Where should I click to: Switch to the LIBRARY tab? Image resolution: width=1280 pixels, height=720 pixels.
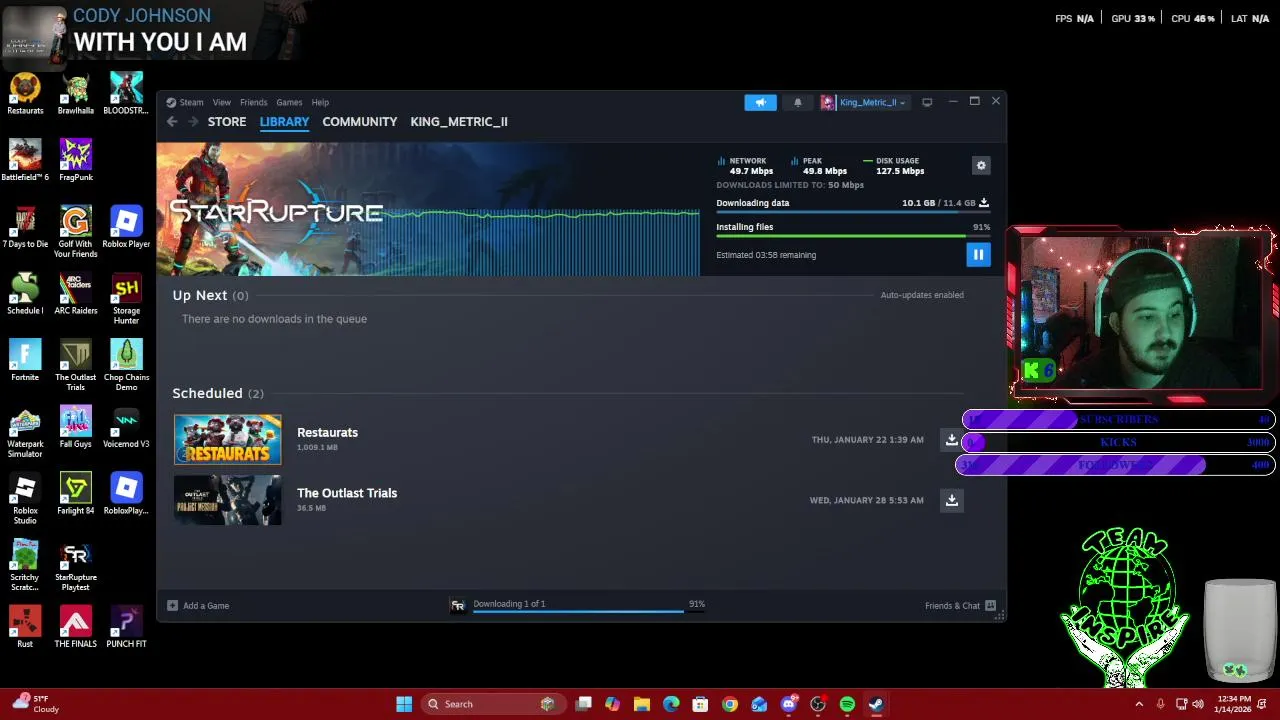tap(284, 122)
